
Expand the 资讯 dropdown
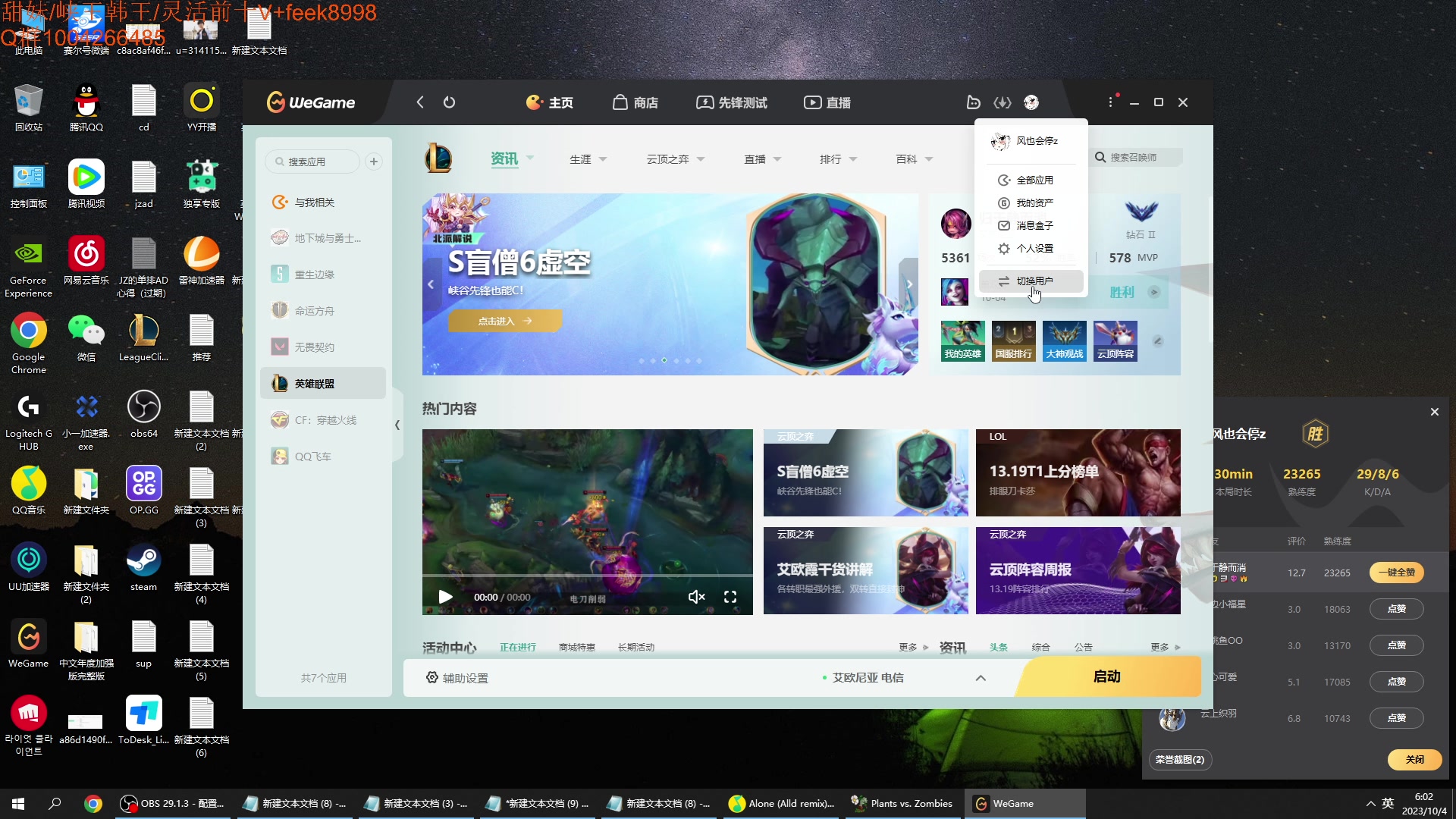(x=530, y=158)
